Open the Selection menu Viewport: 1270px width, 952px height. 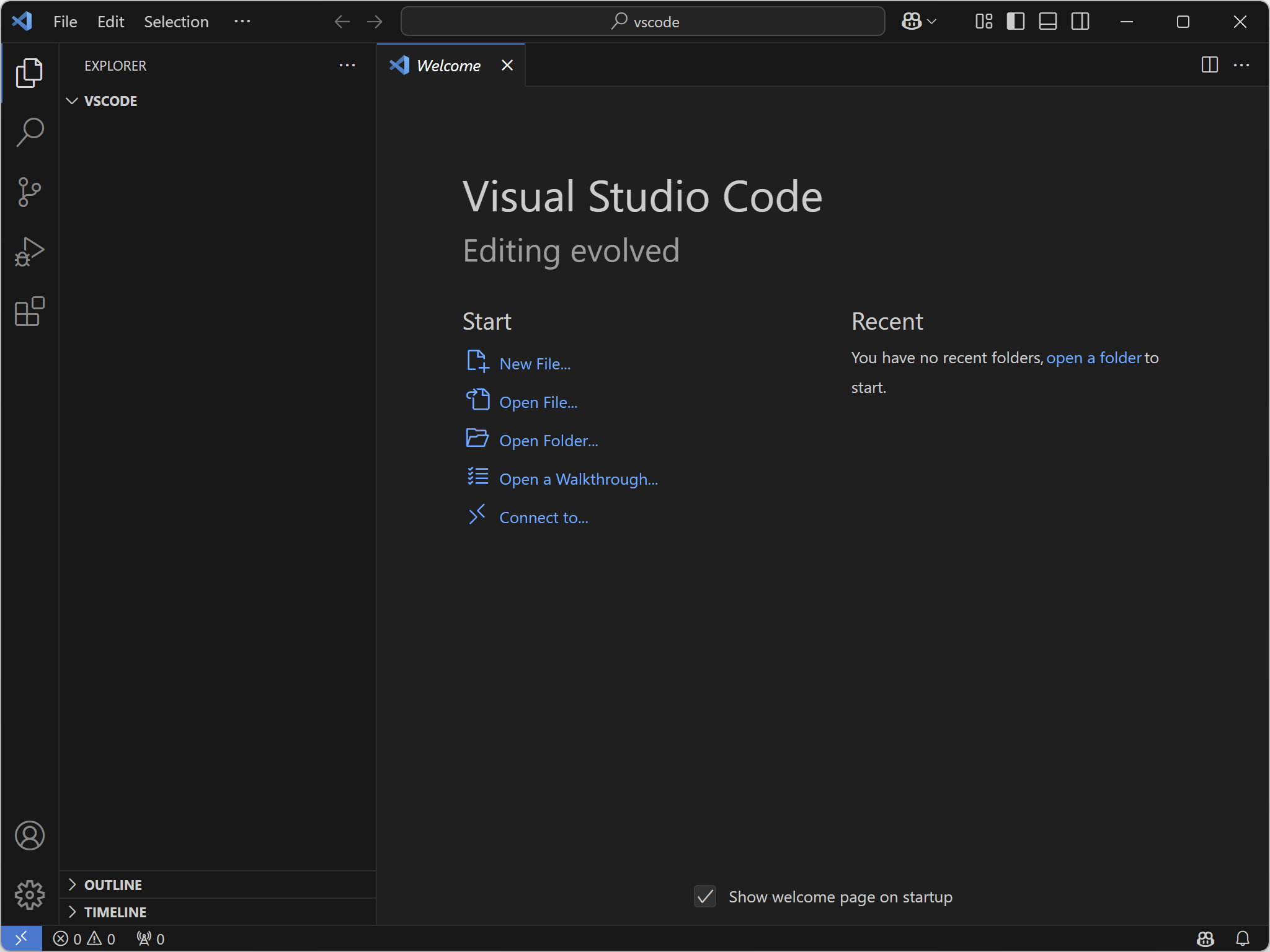176,22
